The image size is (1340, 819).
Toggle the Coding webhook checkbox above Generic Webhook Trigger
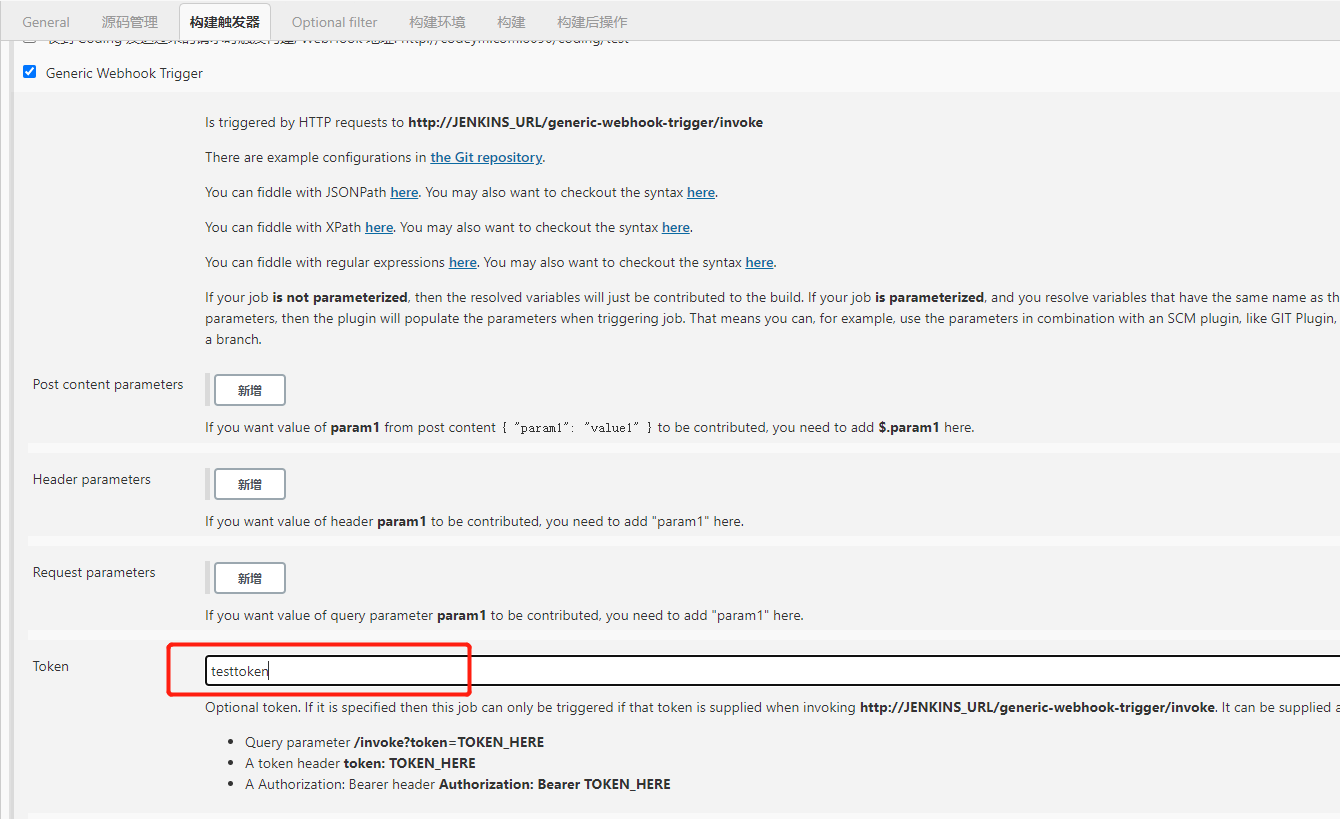point(29,38)
